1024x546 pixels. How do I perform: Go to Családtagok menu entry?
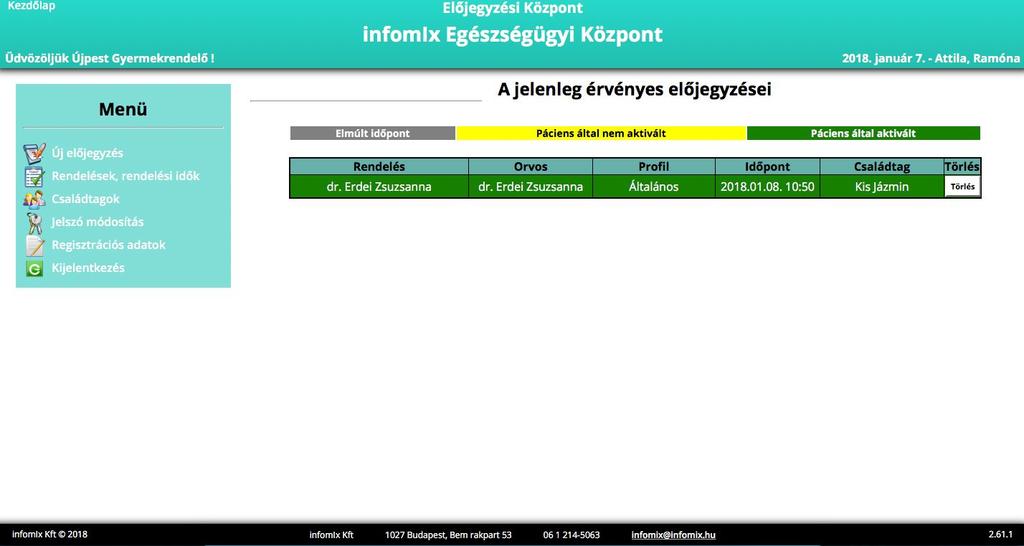pos(86,199)
